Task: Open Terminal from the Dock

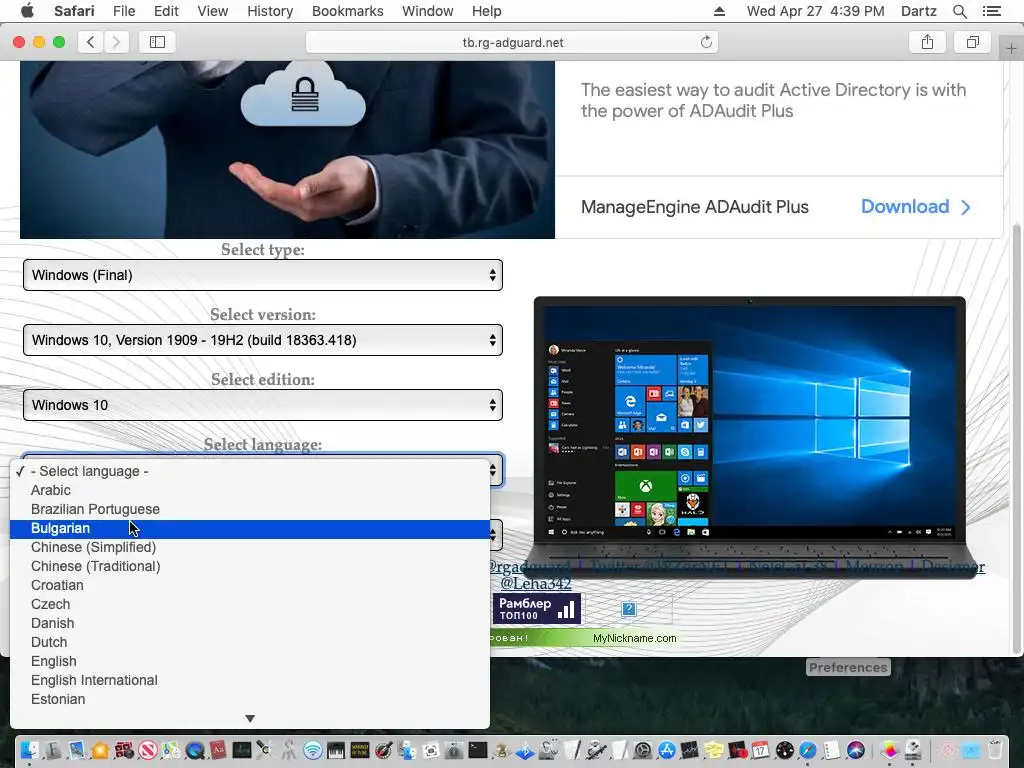Action: 477,750
